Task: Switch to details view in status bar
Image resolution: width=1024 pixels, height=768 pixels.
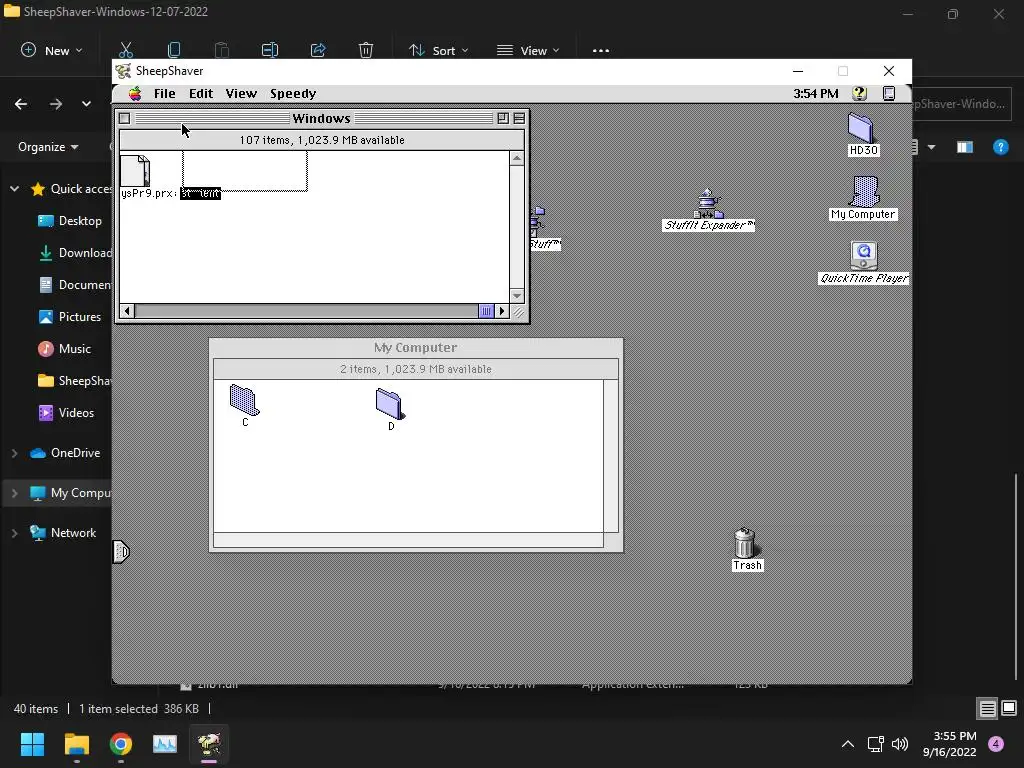Action: (x=987, y=708)
